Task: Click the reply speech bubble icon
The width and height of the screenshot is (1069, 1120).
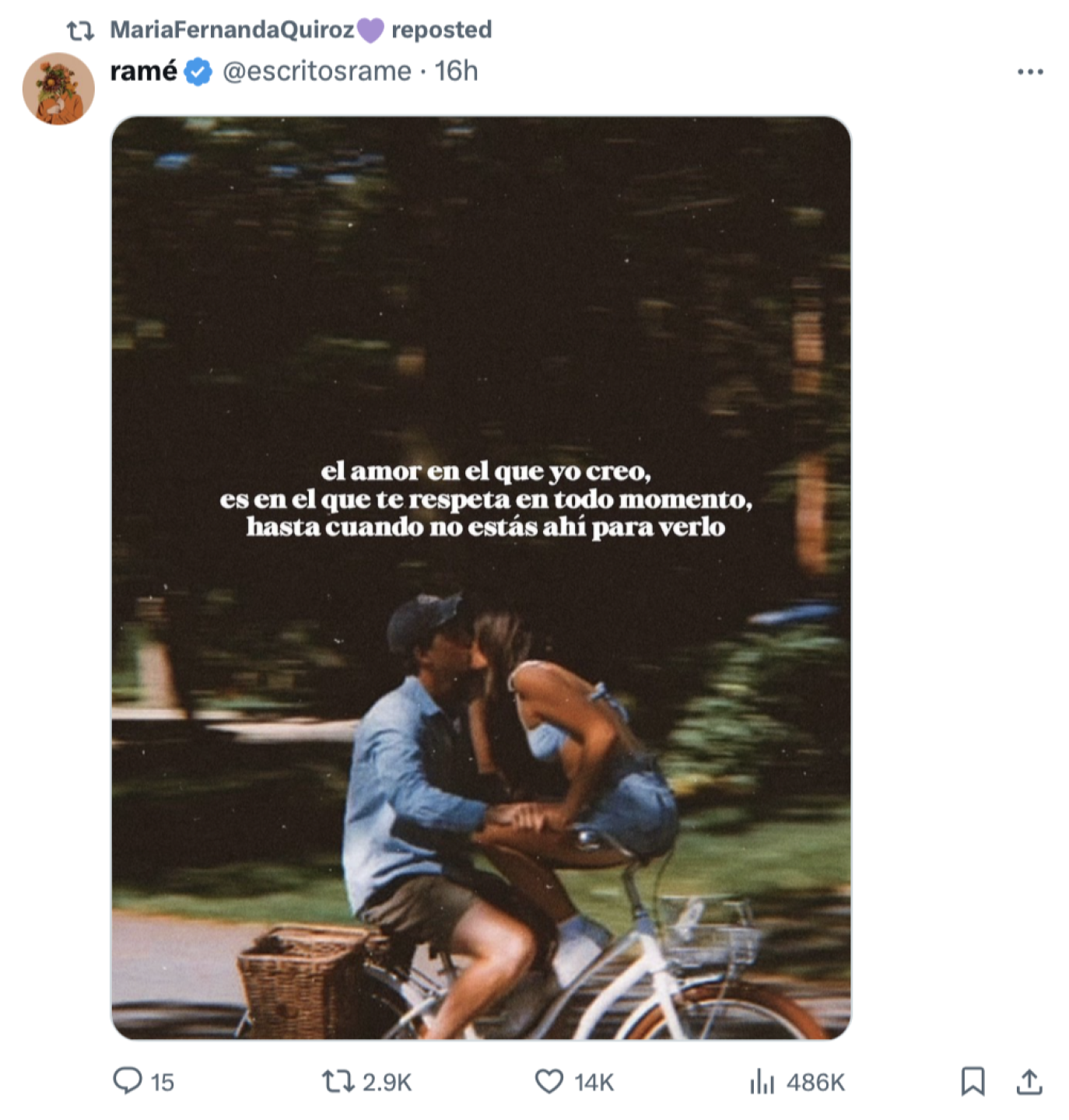Action: pyautogui.click(x=127, y=1081)
